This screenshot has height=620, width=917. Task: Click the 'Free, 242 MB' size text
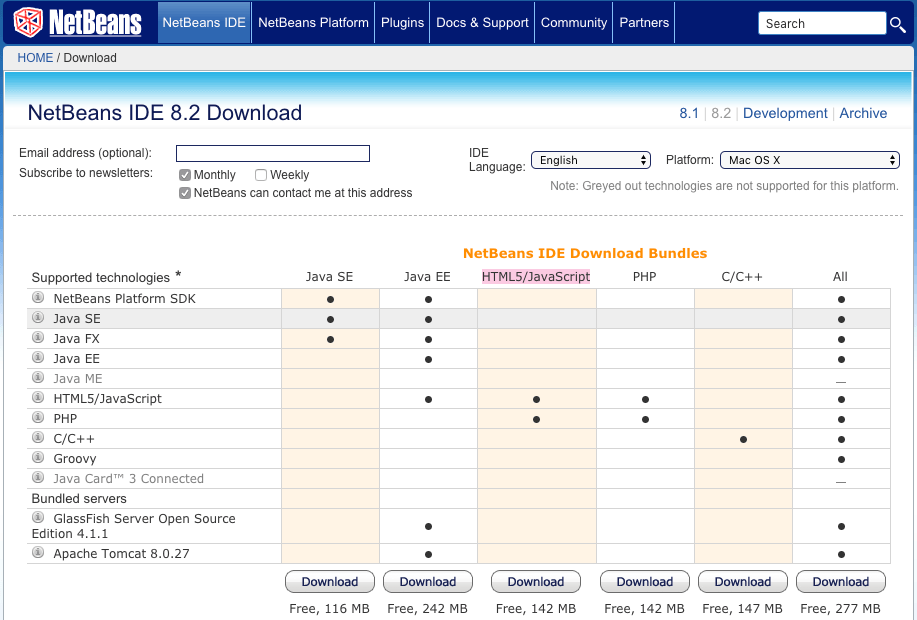click(x=428, y=609)
